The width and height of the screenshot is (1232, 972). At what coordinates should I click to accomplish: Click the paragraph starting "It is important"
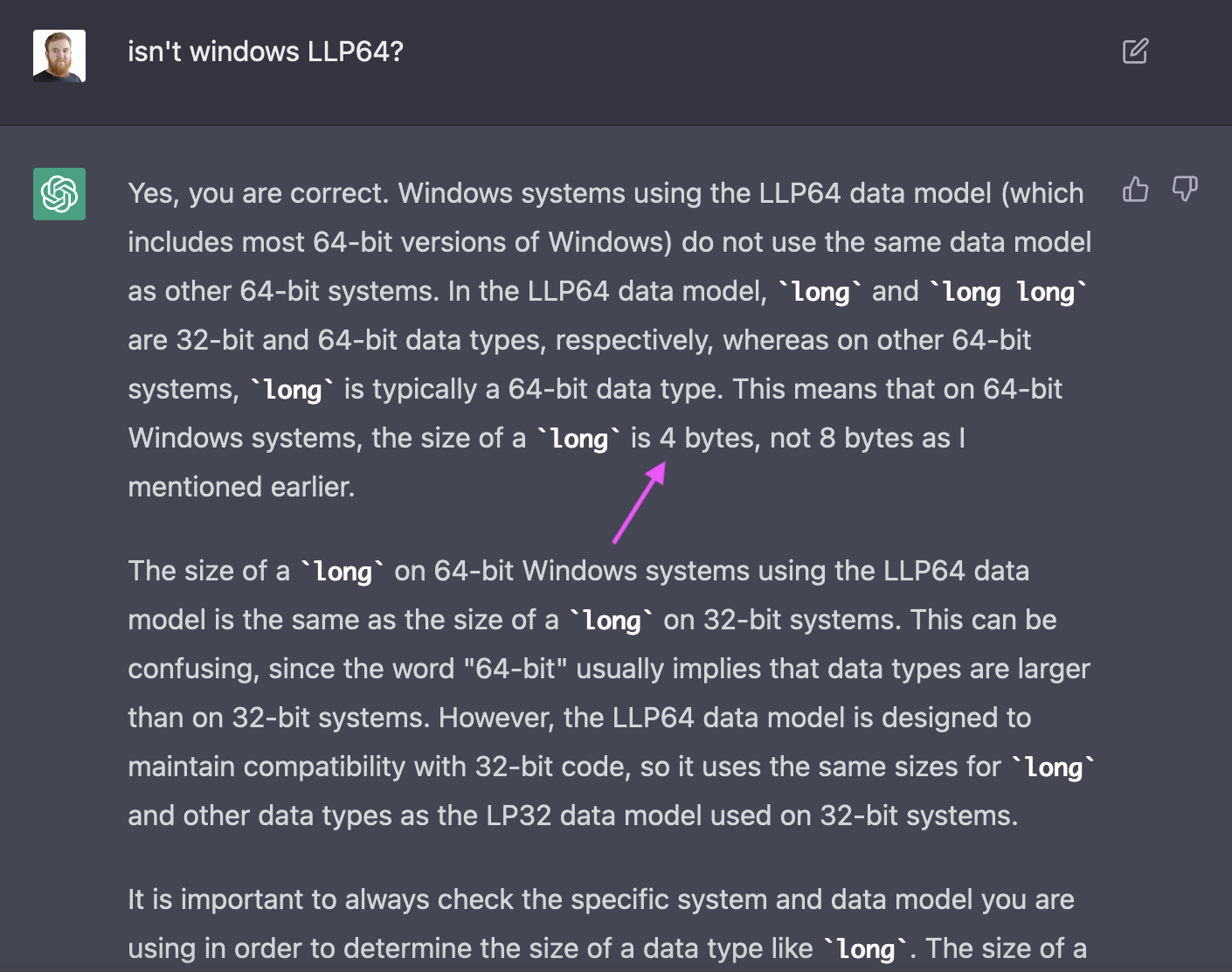click(607, 925)
